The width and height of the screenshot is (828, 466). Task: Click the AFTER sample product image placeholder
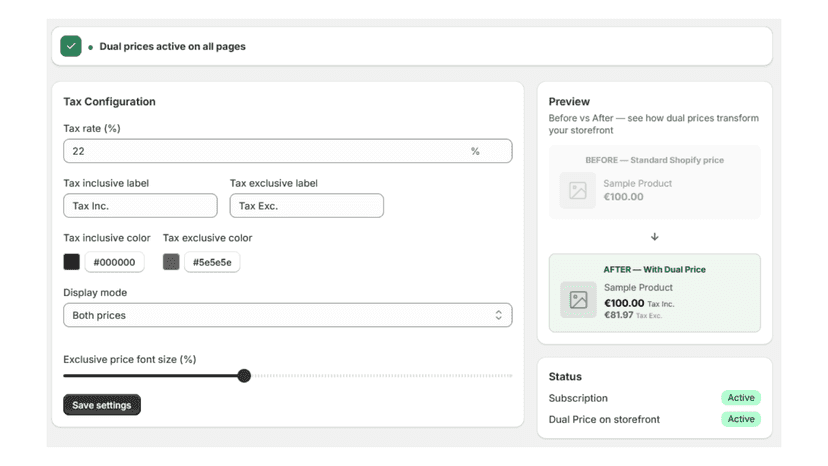tap(578, 300)
